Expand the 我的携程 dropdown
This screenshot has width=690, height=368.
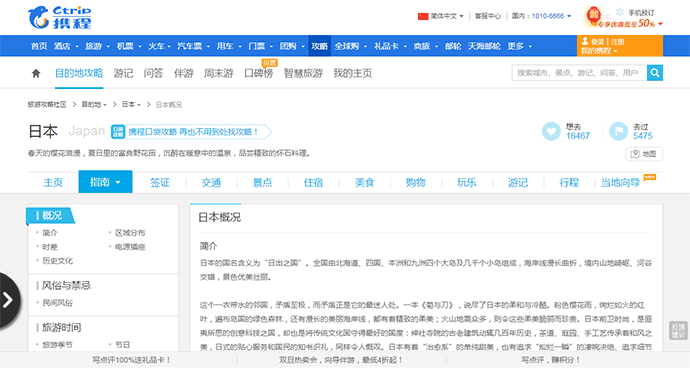pos(598,51)
